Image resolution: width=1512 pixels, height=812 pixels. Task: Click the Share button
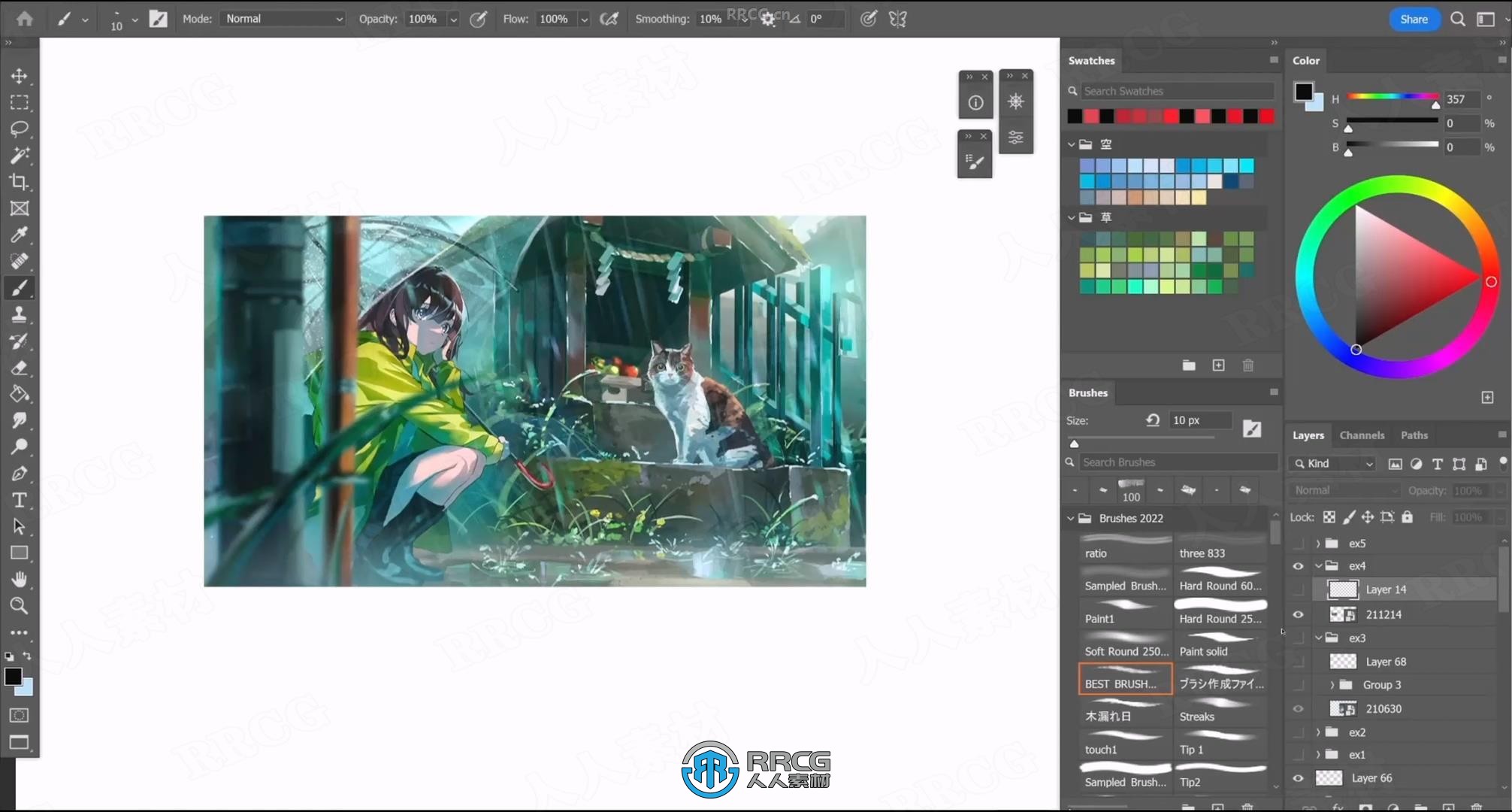coord(1414,20)
